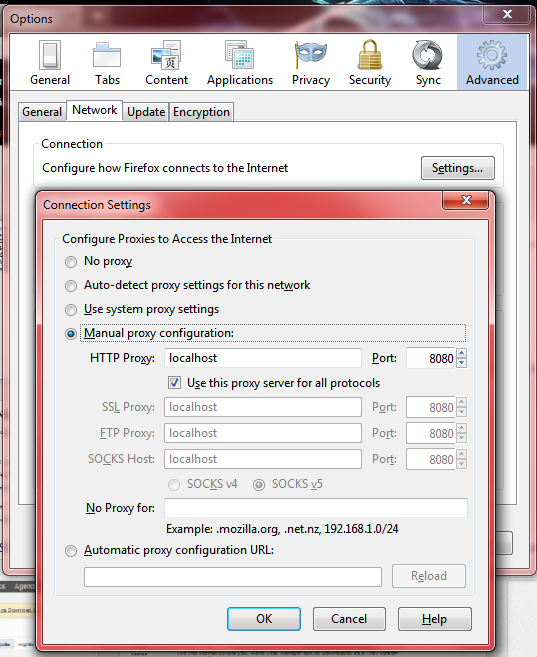Decrease the FTP Proxy port value
The width and height of the screenshot is (537, 657).
[x=461, y=438]
